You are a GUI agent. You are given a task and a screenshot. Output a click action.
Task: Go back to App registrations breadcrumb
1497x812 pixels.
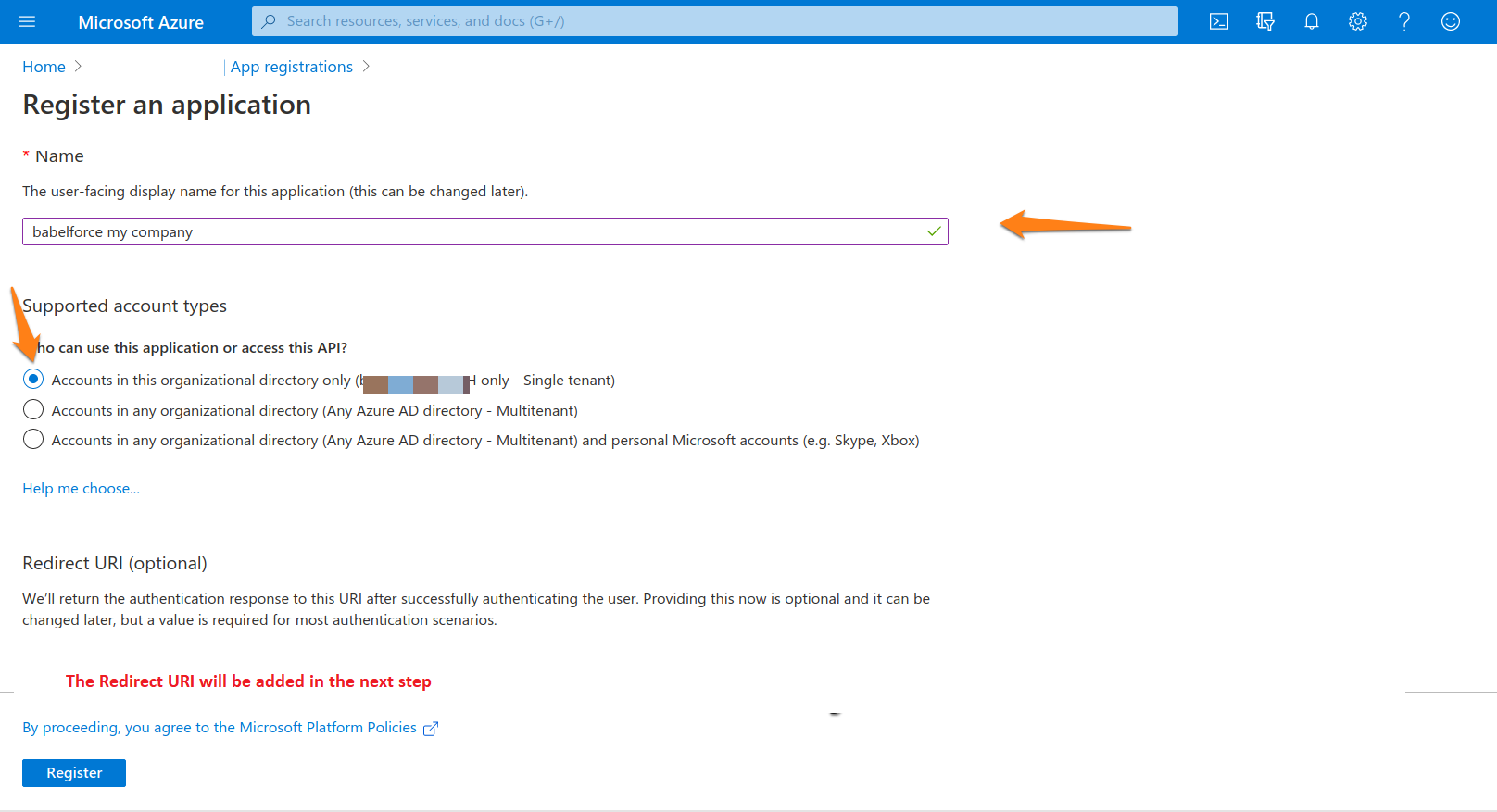[x=292, y=67]
